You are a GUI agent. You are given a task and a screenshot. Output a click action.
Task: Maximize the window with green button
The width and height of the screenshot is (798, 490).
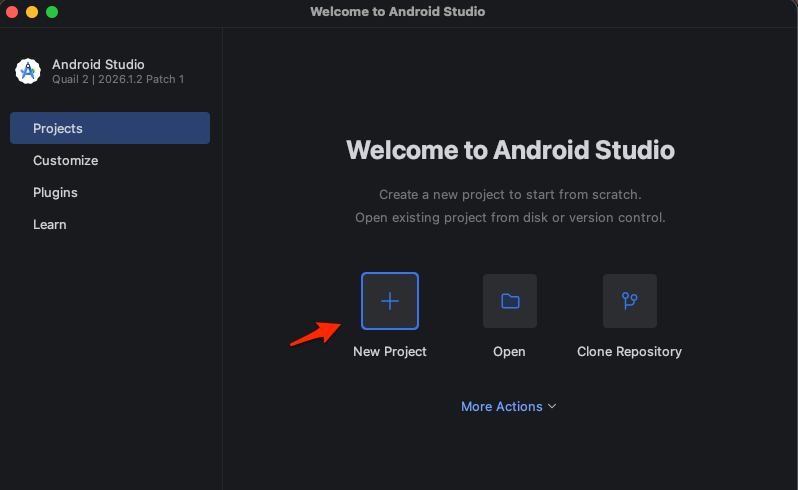pyautogui.click(x=52, y=12)
